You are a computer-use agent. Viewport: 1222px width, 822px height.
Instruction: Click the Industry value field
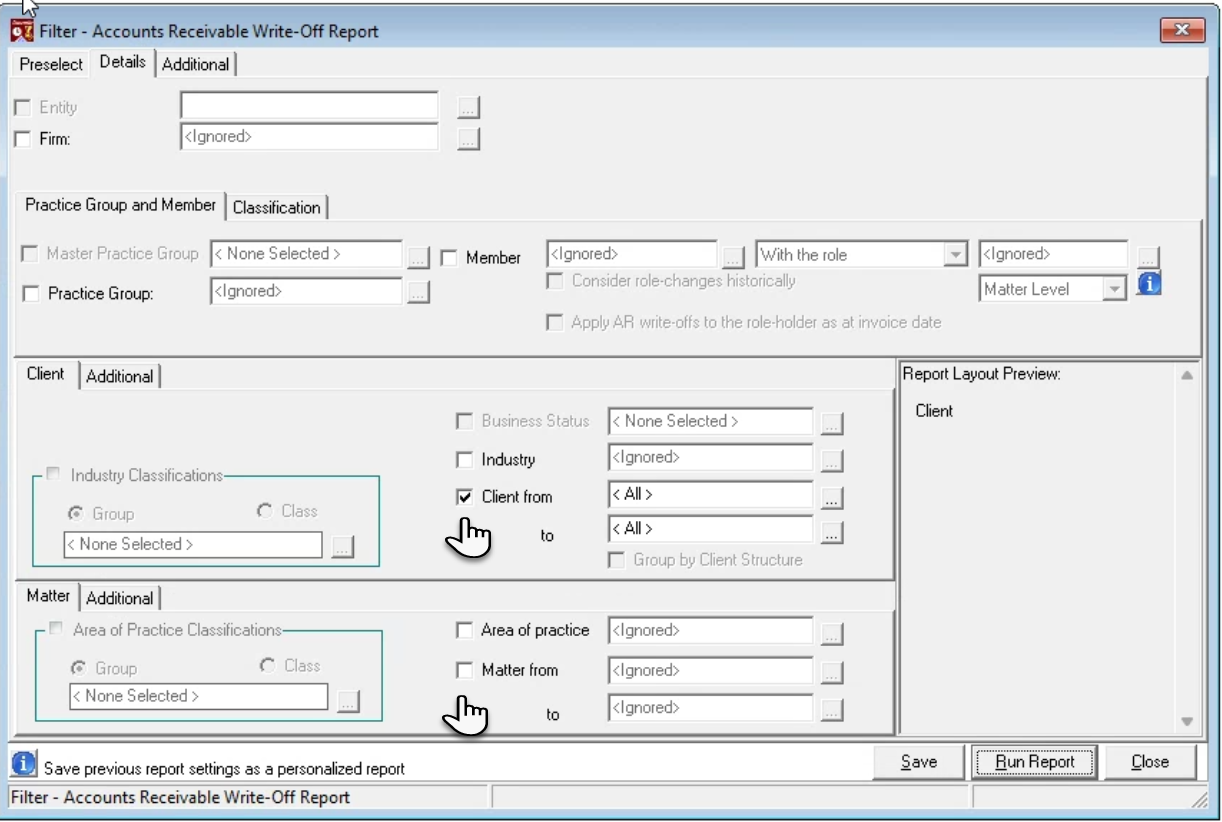(711, 458)
